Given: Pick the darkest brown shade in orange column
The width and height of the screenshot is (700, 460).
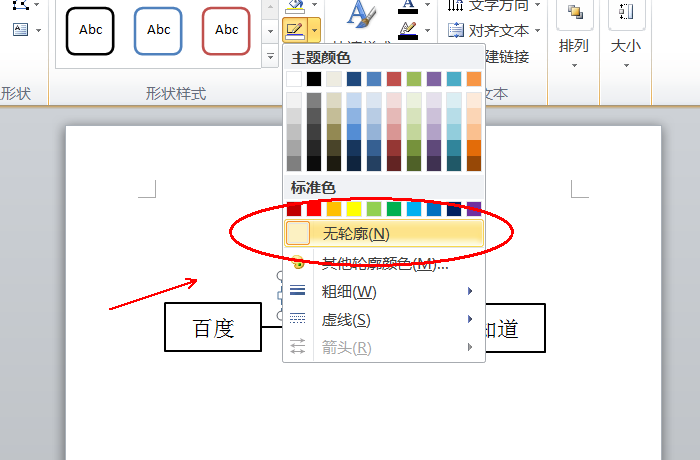Looking at the screenshot, I should pos(474,163).
